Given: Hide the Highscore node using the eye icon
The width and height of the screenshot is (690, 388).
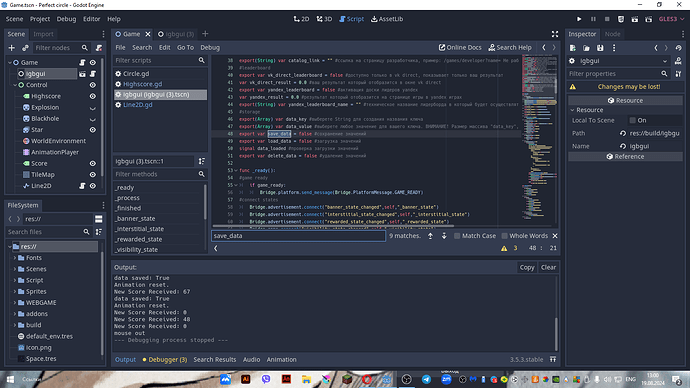Looking at the screenshot, I should point(93,96).
